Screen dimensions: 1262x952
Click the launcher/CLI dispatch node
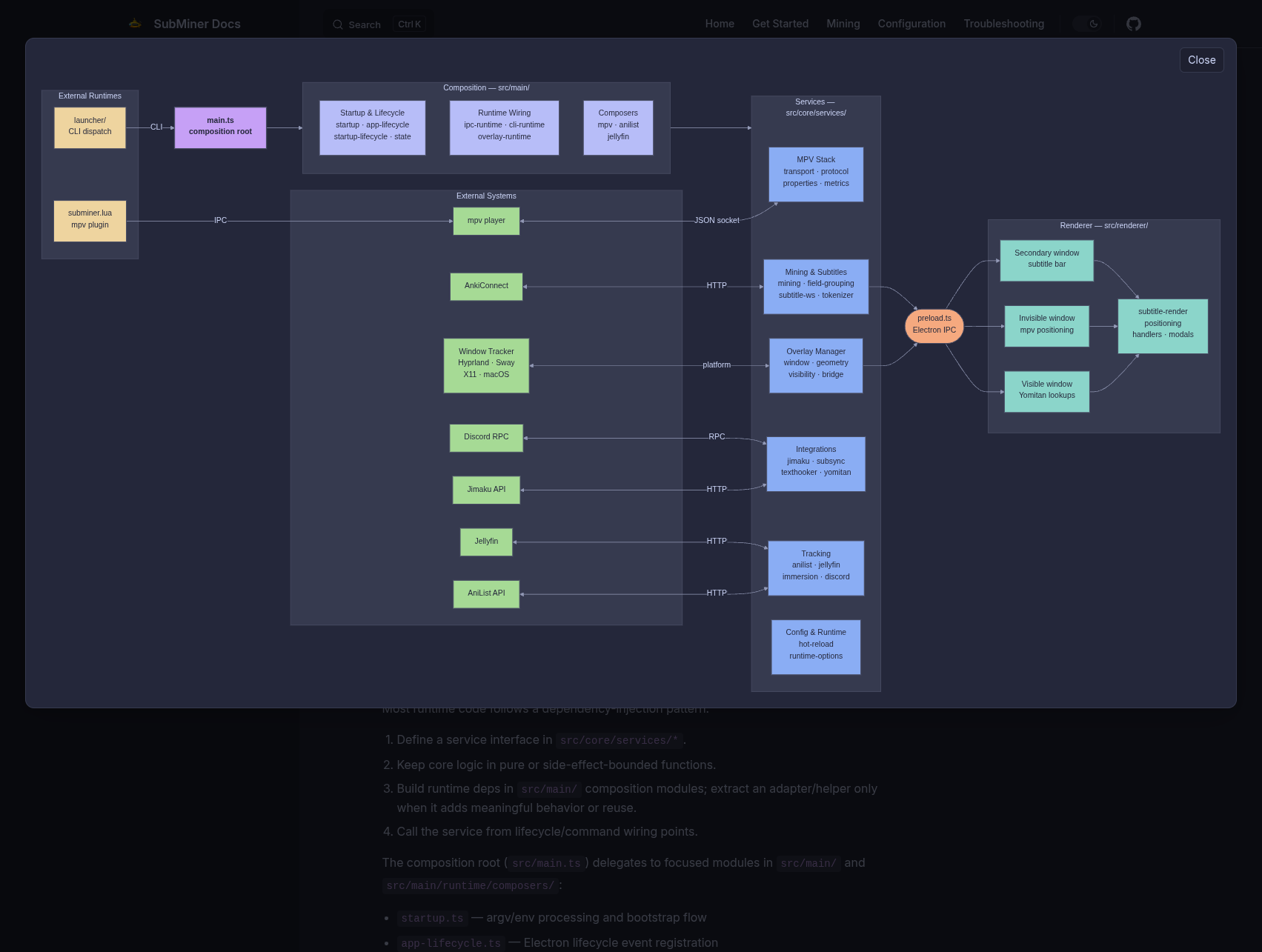pyautogui.click(x=90, y=127)
